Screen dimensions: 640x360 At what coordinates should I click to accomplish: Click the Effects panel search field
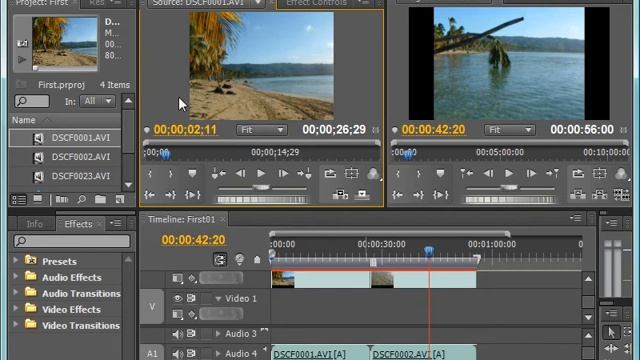[72, 241]
